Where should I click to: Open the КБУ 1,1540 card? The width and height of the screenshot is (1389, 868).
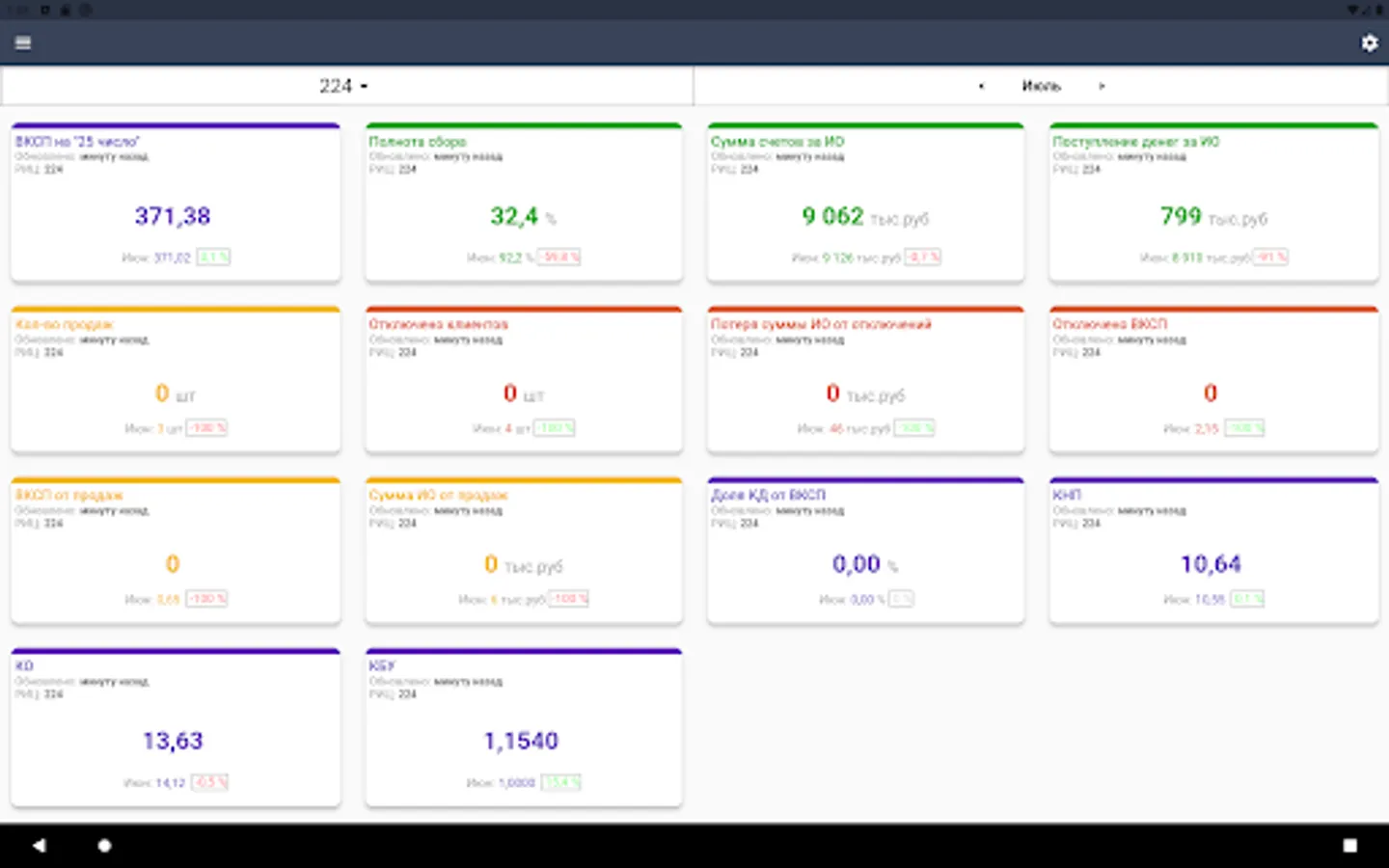coord(524,727)
